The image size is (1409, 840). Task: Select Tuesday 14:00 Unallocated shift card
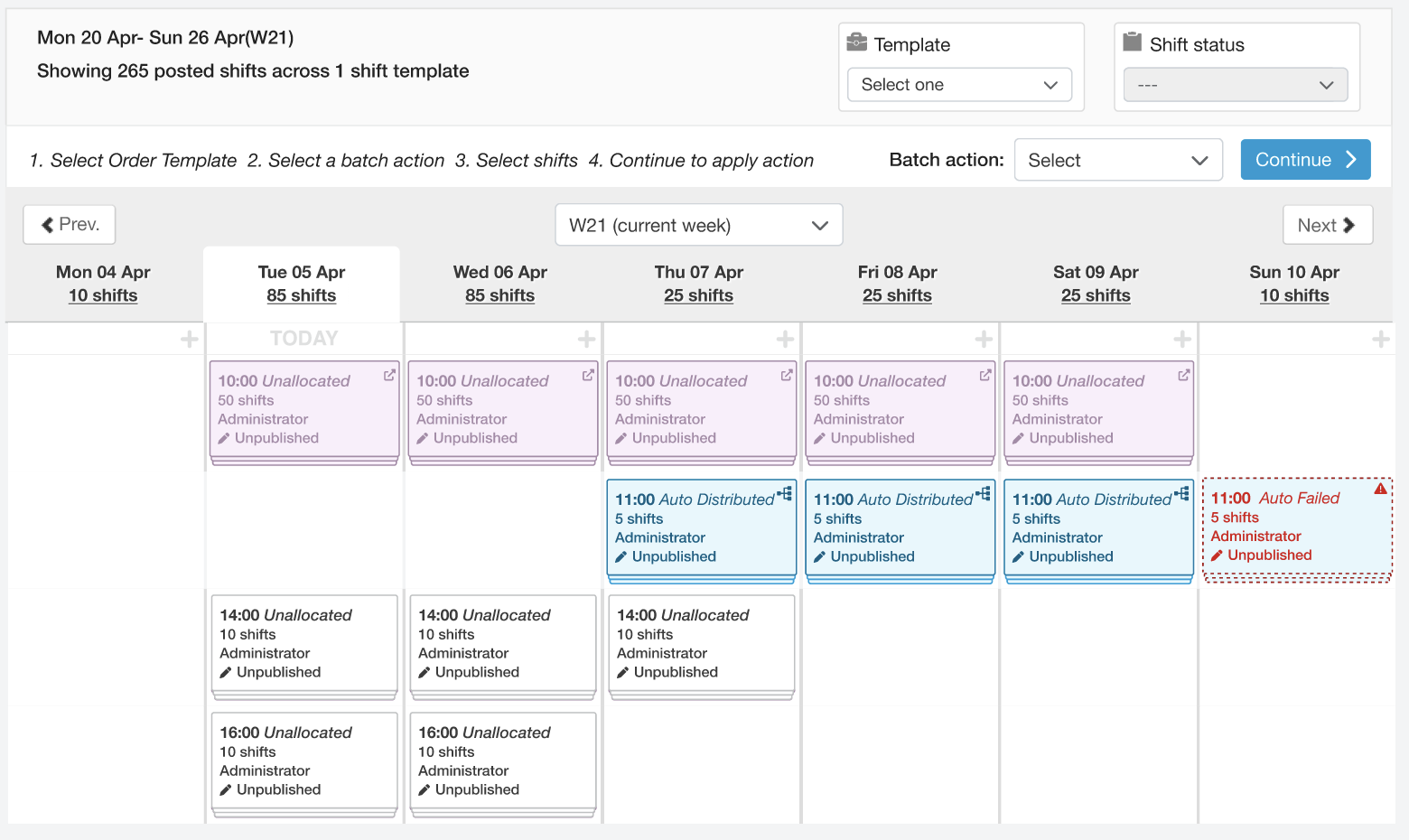click(x=304, y=643)
